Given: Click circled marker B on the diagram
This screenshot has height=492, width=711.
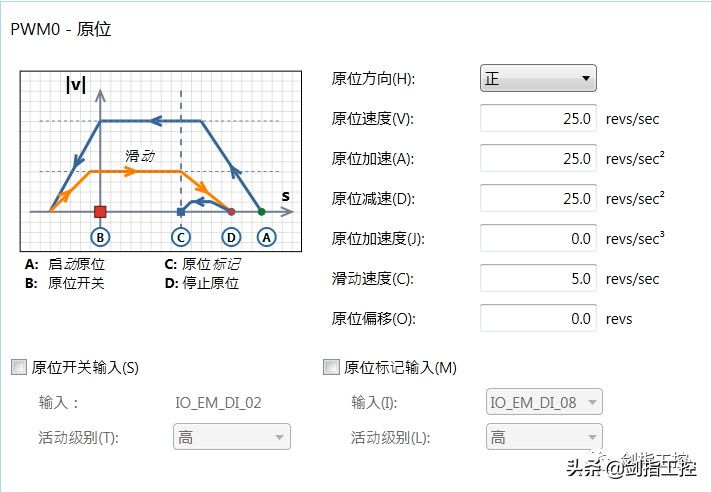Looking at the screenshot, I should pos(100,237).
